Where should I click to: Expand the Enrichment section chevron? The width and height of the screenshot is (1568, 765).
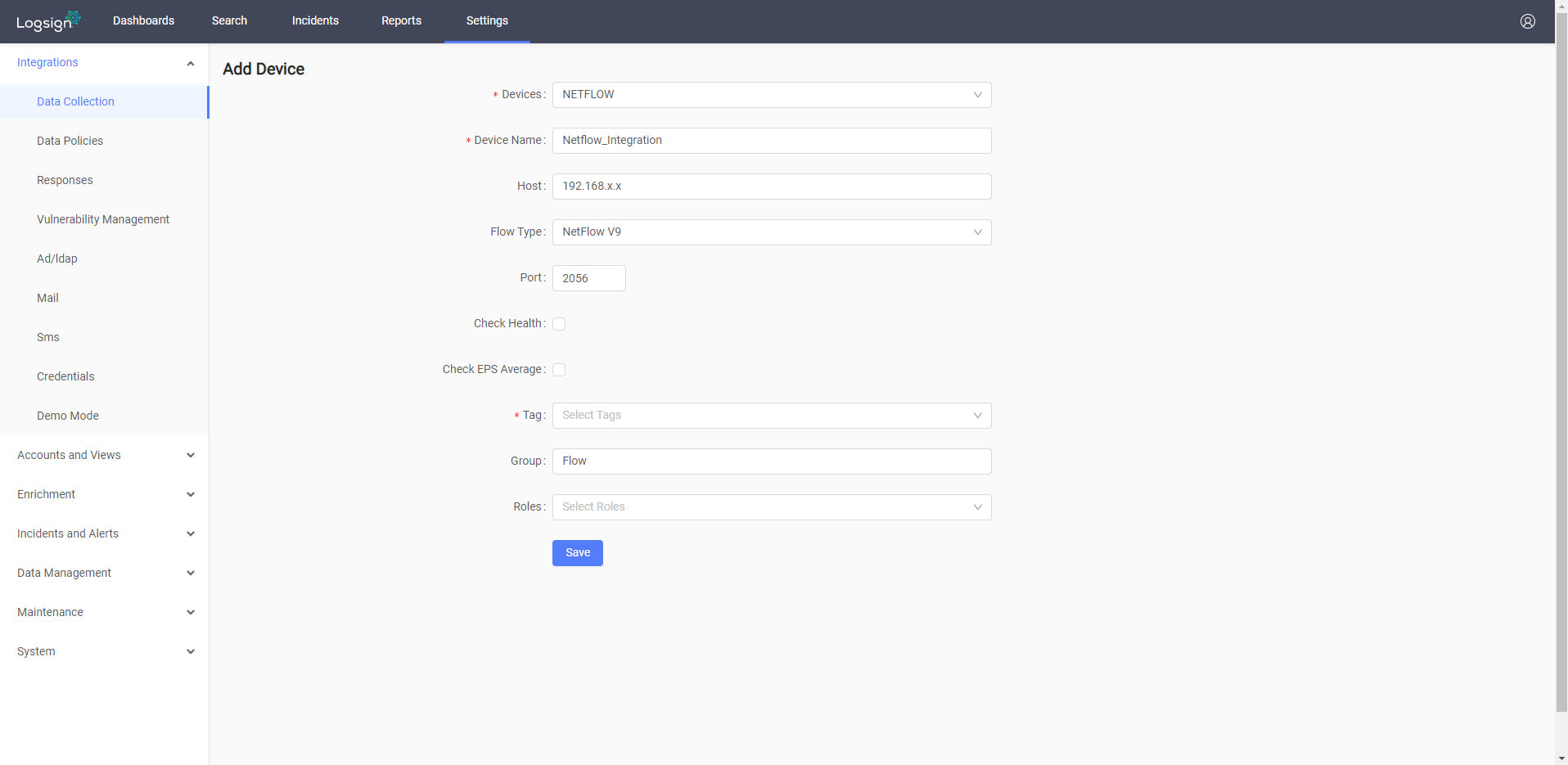(x=190, y=494)
